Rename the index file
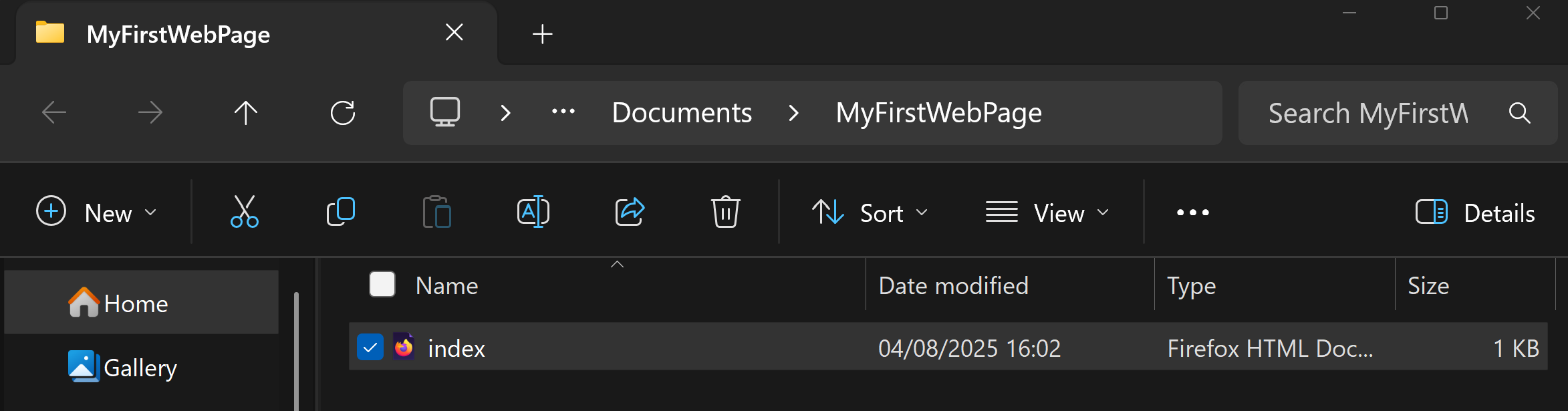 coord(533,212)
